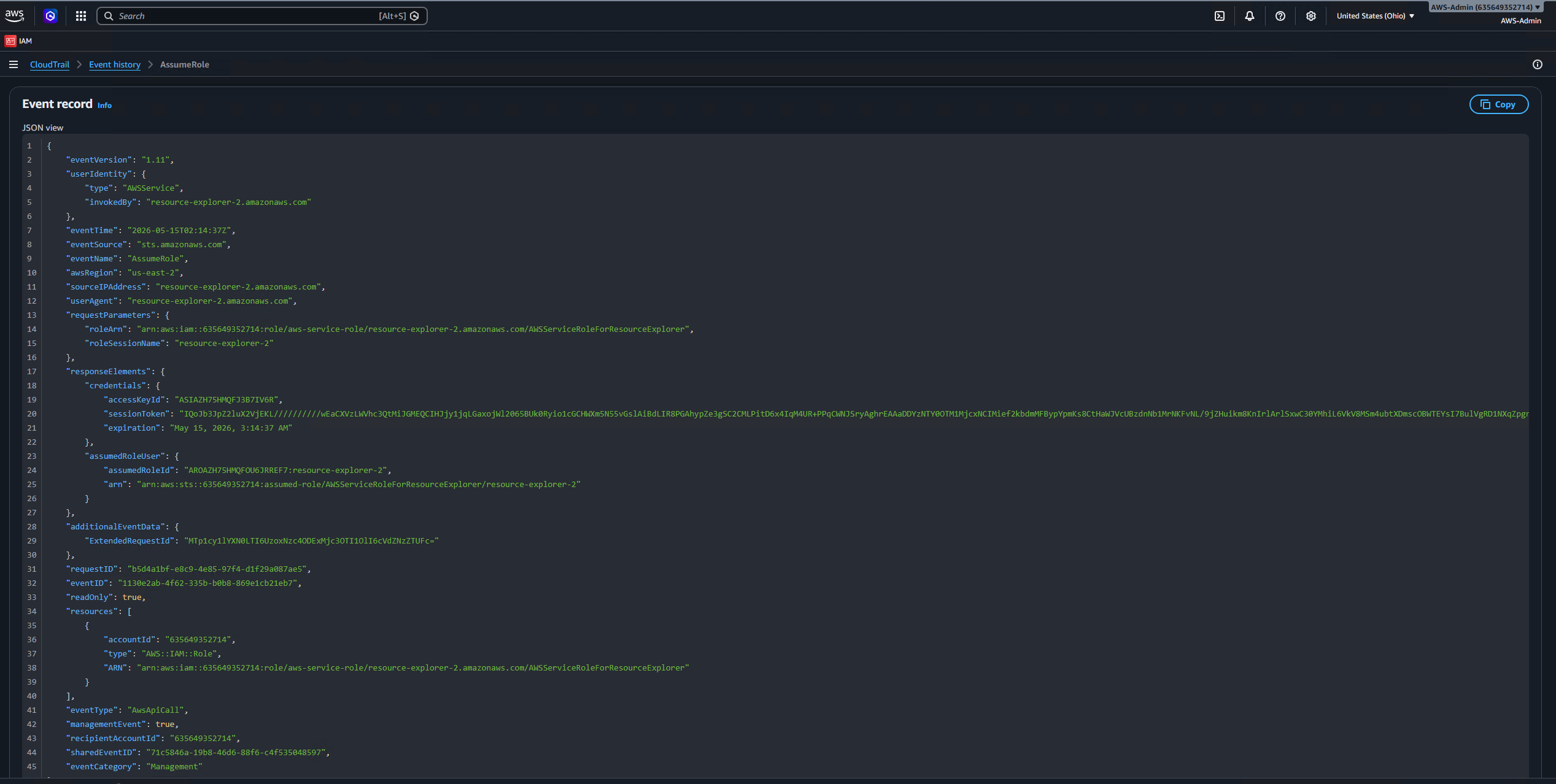
Task: Click the accessKeyId value ASIAZH75HMQFJ3B7IV6R
Action: click(226, 400)
